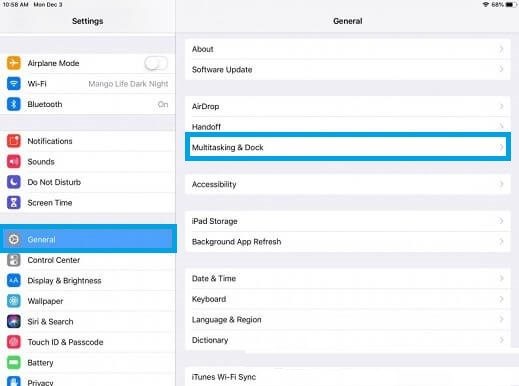Open the Keyboard settings row
Viewport: 519px width, 386px height.
click(348, 299)
